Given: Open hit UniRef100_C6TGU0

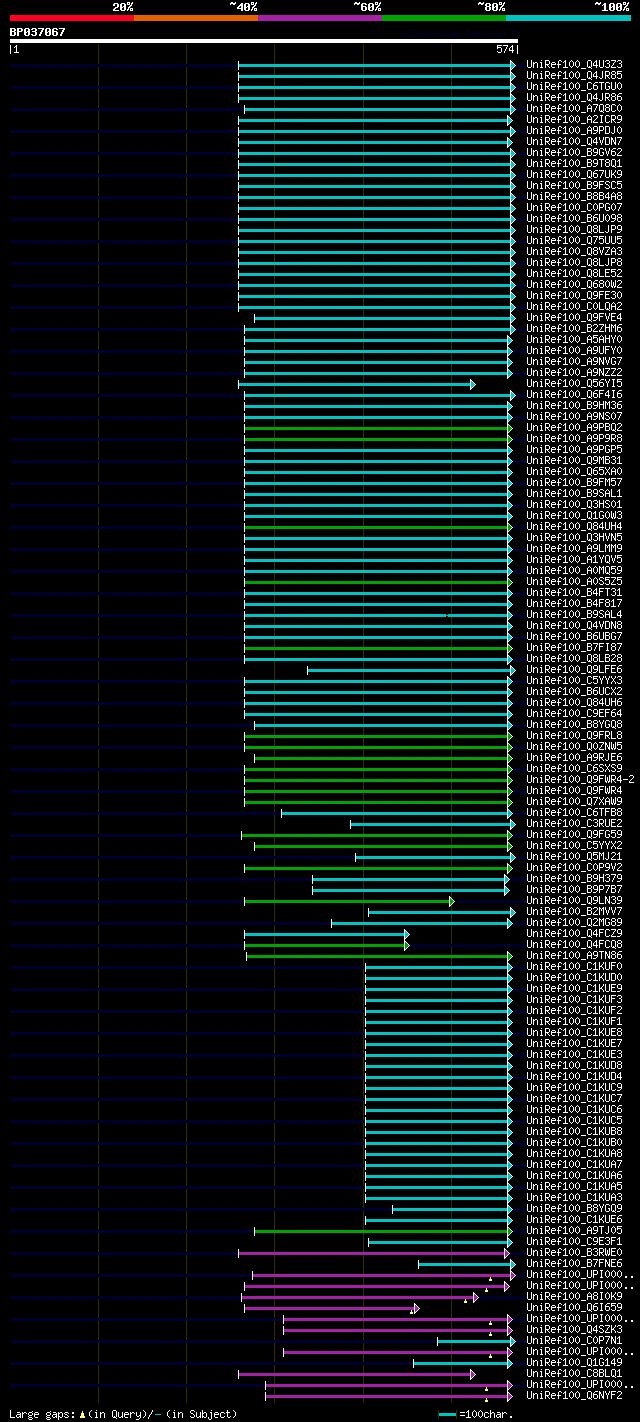Looking at the screenshot, I should pyautogui.click(x=574, y=86).
